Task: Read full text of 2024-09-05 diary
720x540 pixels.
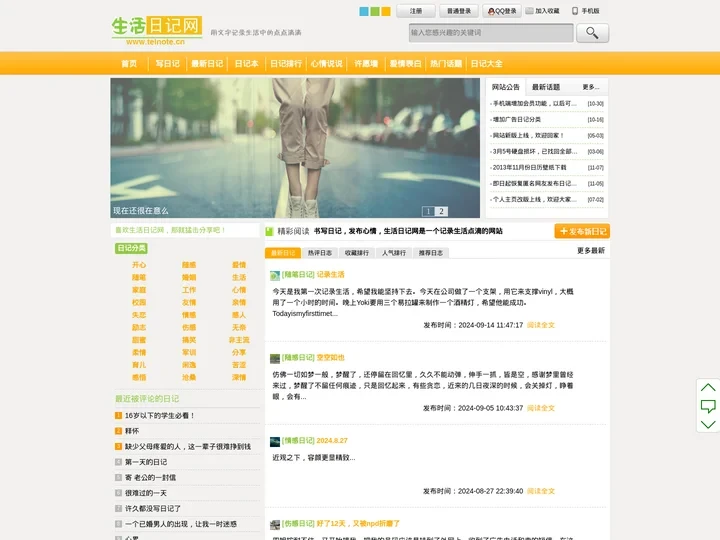Action: (x=541, y=408)
